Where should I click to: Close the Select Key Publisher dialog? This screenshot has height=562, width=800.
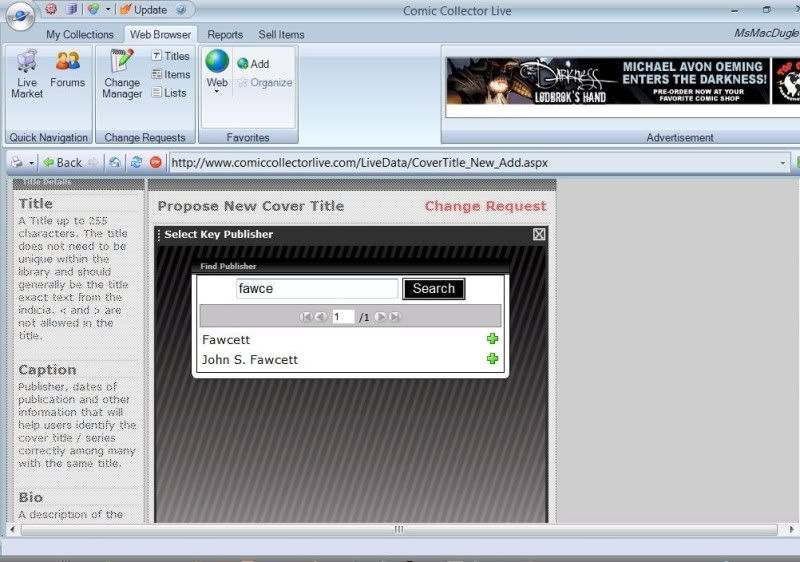coord(539,234)
